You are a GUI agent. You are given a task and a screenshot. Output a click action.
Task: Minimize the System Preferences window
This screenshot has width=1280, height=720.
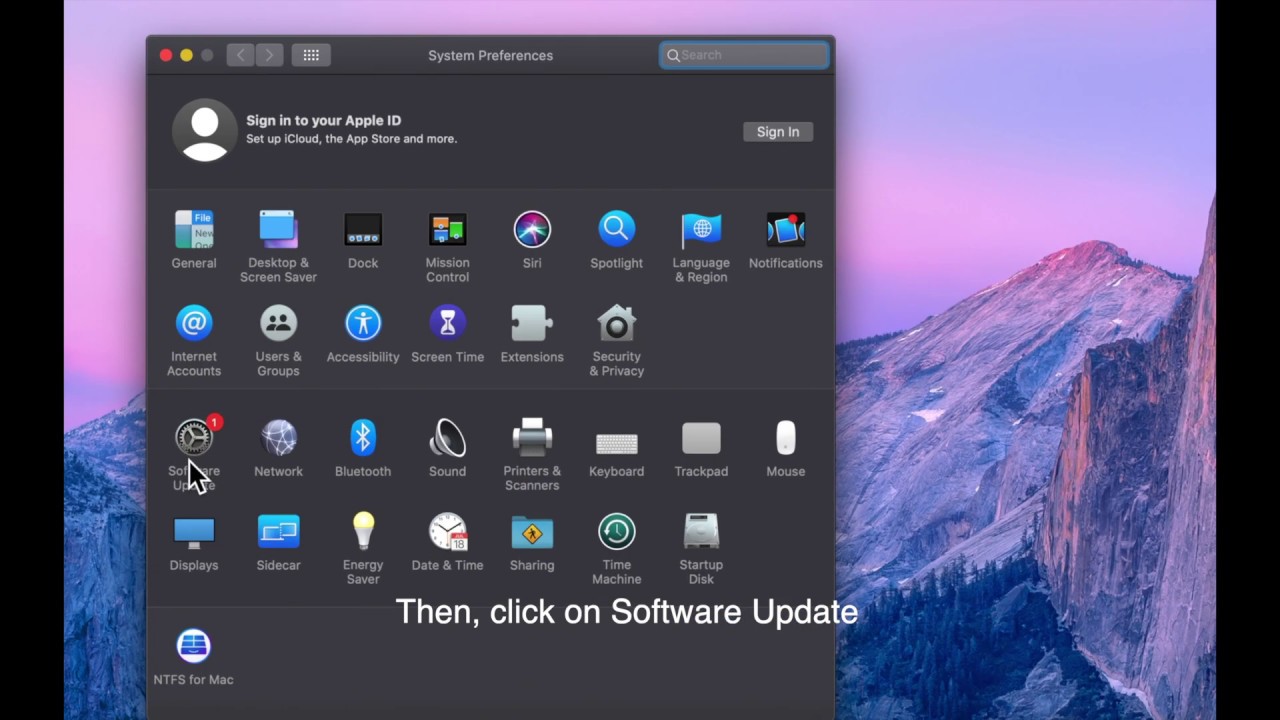(186, 55)
